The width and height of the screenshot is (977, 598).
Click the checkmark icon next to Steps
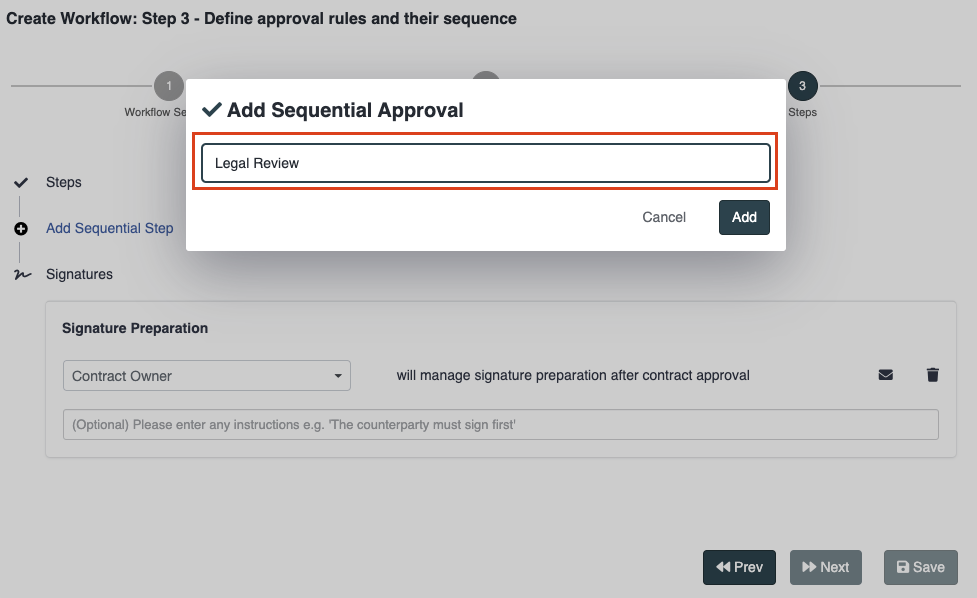[x=21, y=183]
